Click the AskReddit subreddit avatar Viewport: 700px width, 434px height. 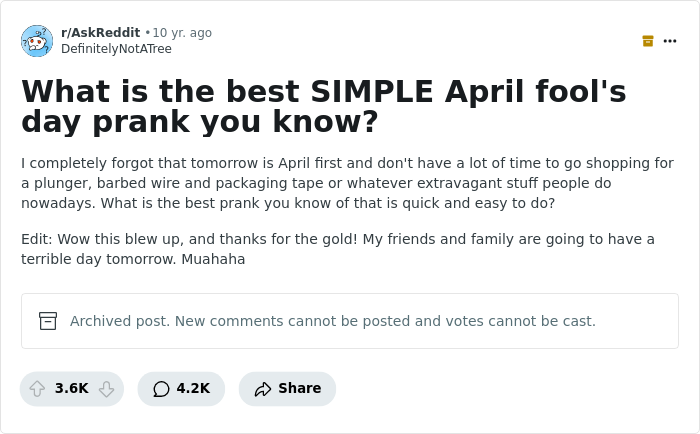(37, 41)
